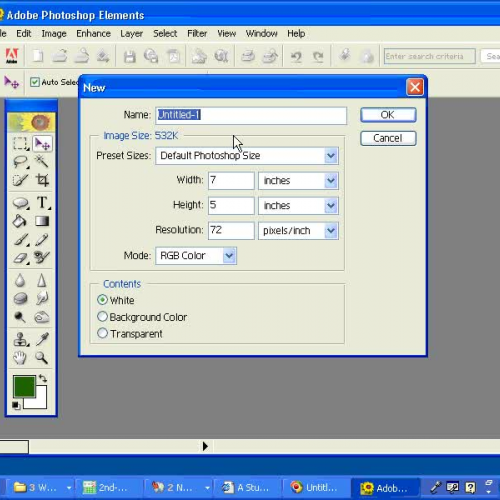Select the Smudge tool
The width and height of the screenshot is (500, 500).
[42, 298]
